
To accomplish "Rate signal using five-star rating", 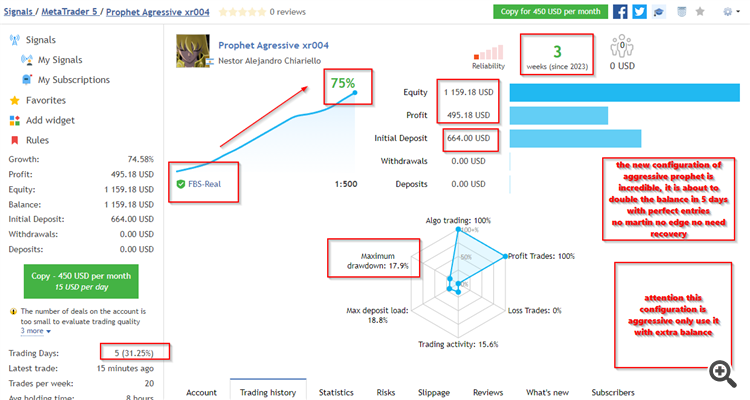I will pos(242,12).
